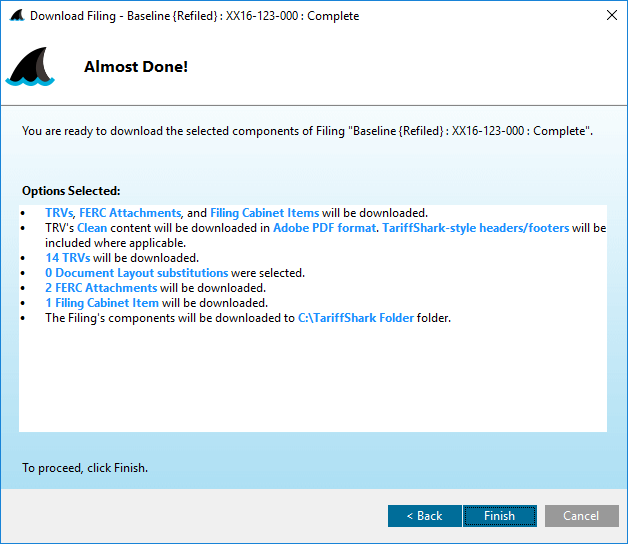
Task: Open the Filing Cabinet Items link
Action: [x=264, y=213]
